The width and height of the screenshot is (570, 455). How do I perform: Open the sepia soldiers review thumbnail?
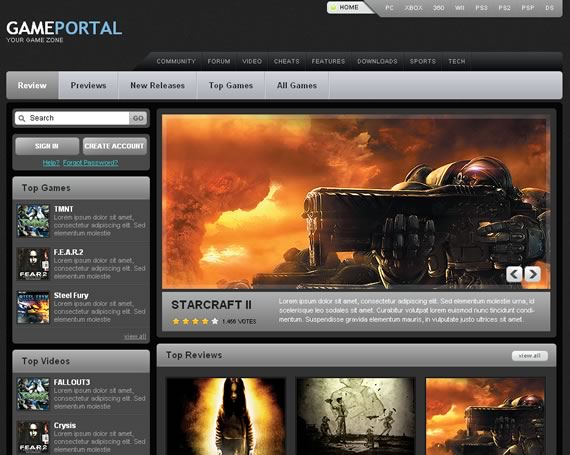pyautogui.click(x=356, y=416)
